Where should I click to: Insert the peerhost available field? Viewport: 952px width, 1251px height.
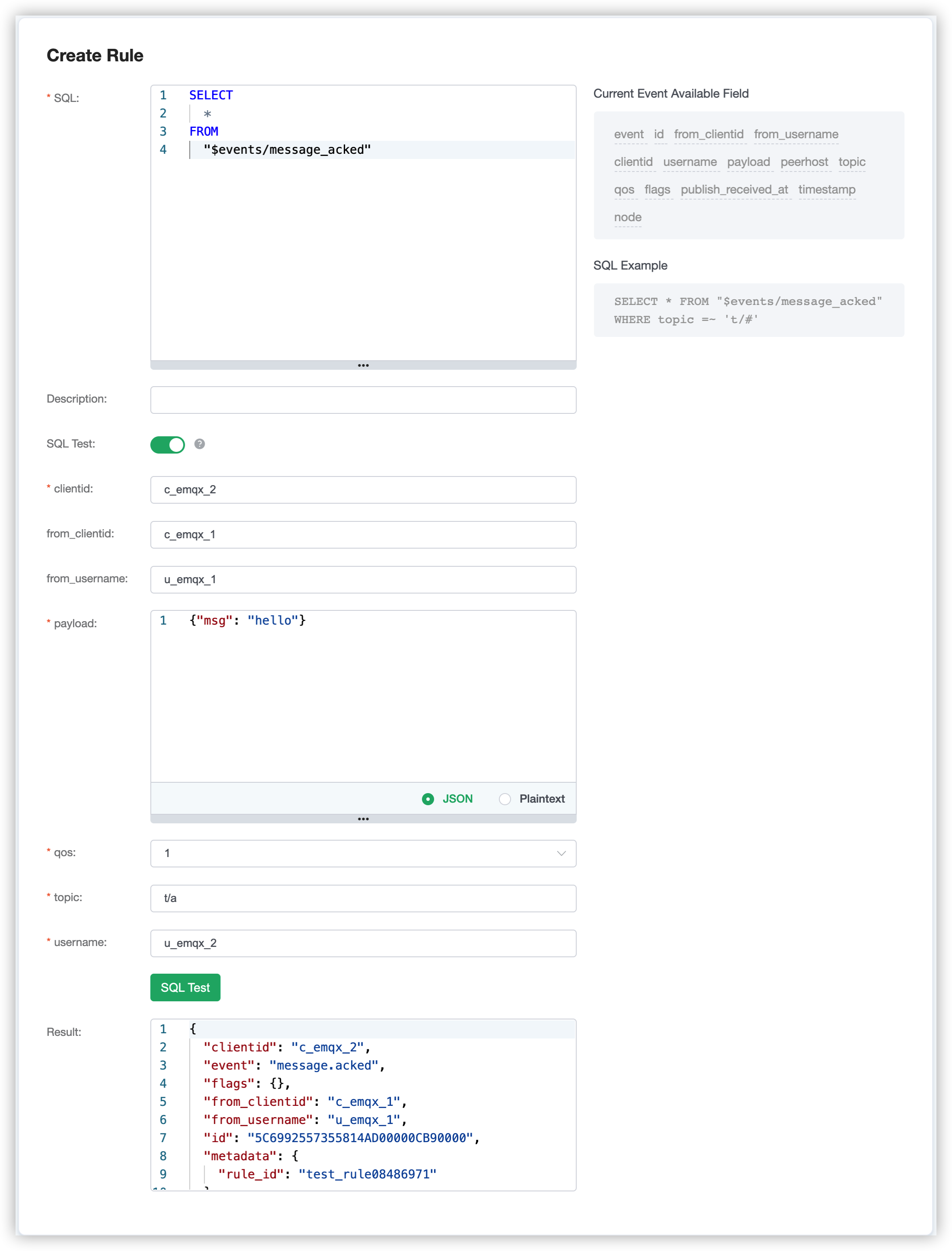click(x=804, y=162)
